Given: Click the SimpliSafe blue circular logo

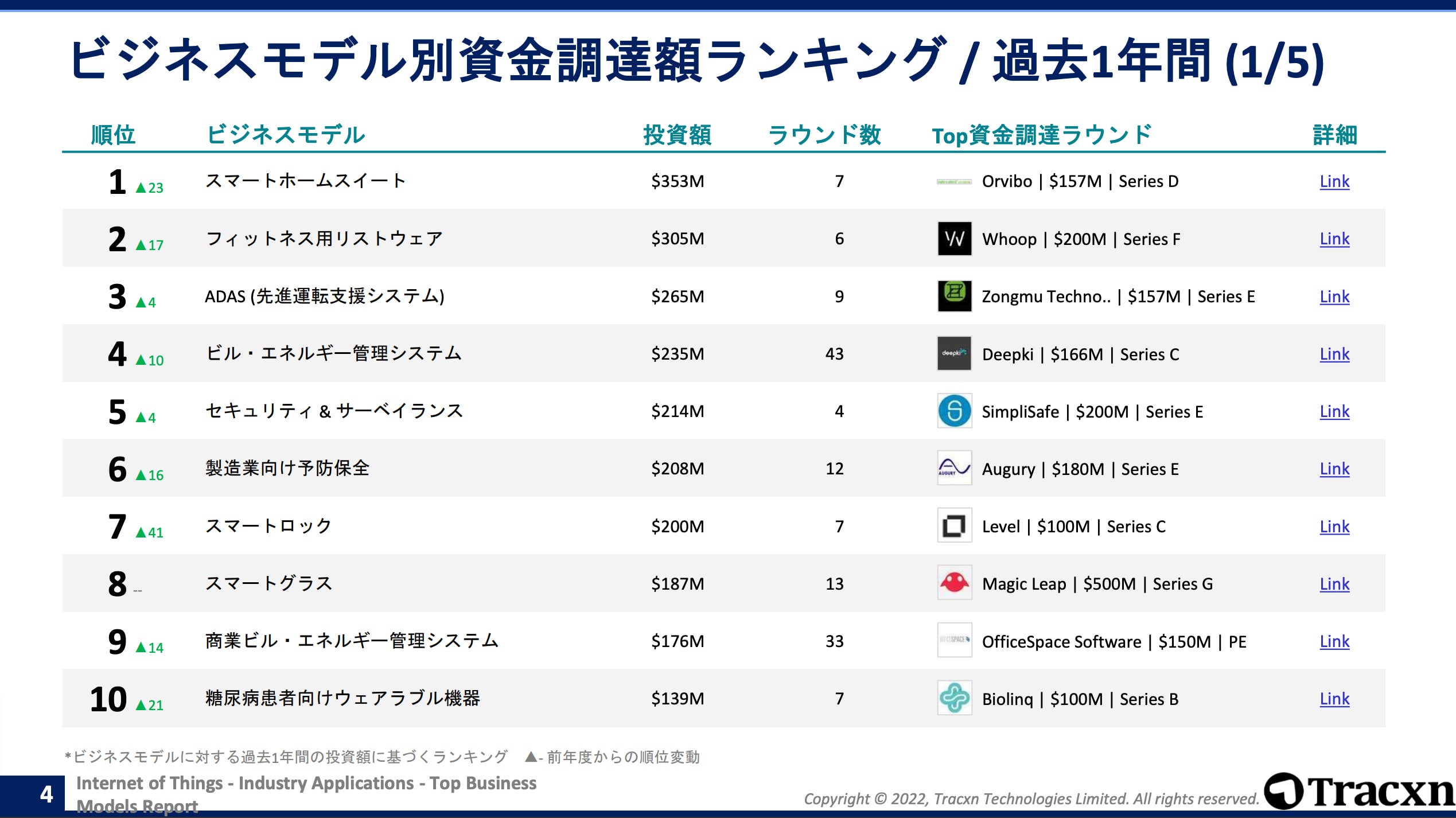Looking at the screenshot, I should coord(954,411).
